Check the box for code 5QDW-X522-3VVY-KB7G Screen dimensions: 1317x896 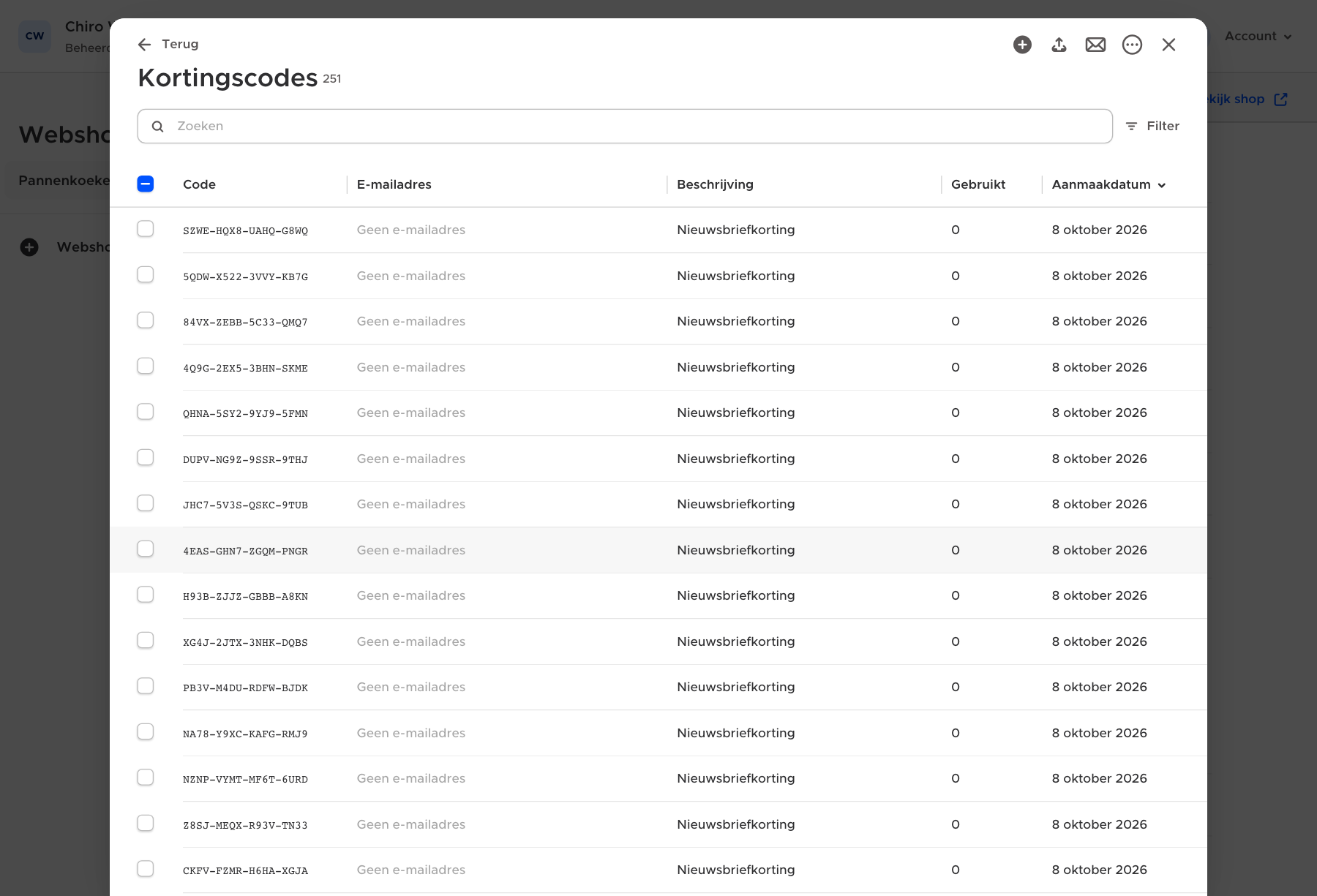coord(146,274)
